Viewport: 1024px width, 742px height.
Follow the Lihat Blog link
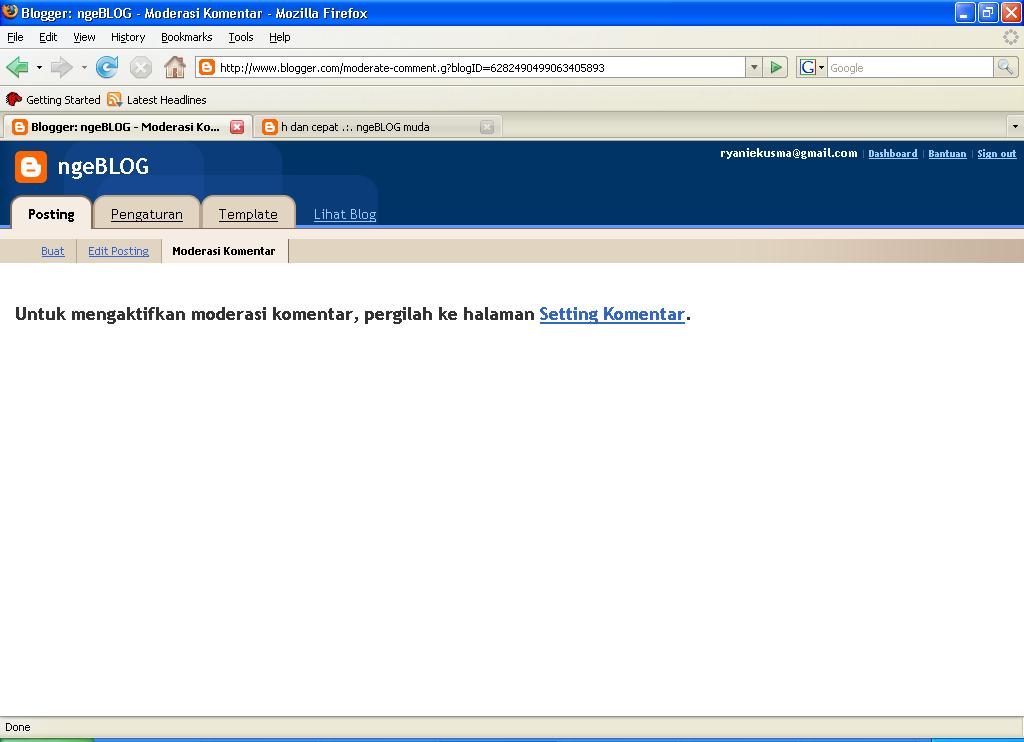click(x=345, y=214)
